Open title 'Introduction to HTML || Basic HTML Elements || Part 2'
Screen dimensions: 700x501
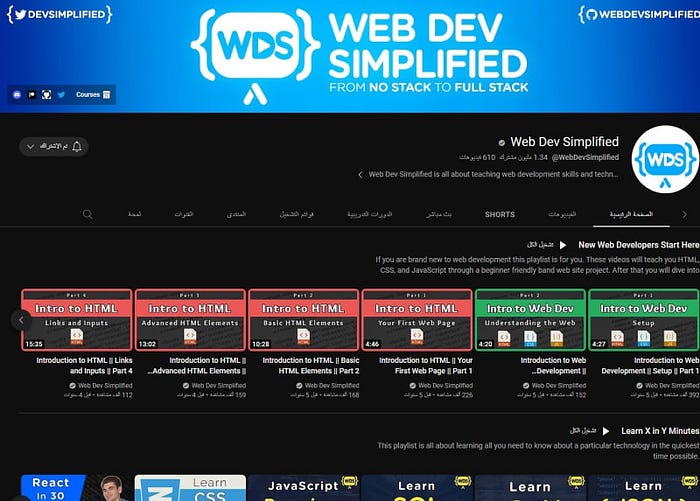311,365
